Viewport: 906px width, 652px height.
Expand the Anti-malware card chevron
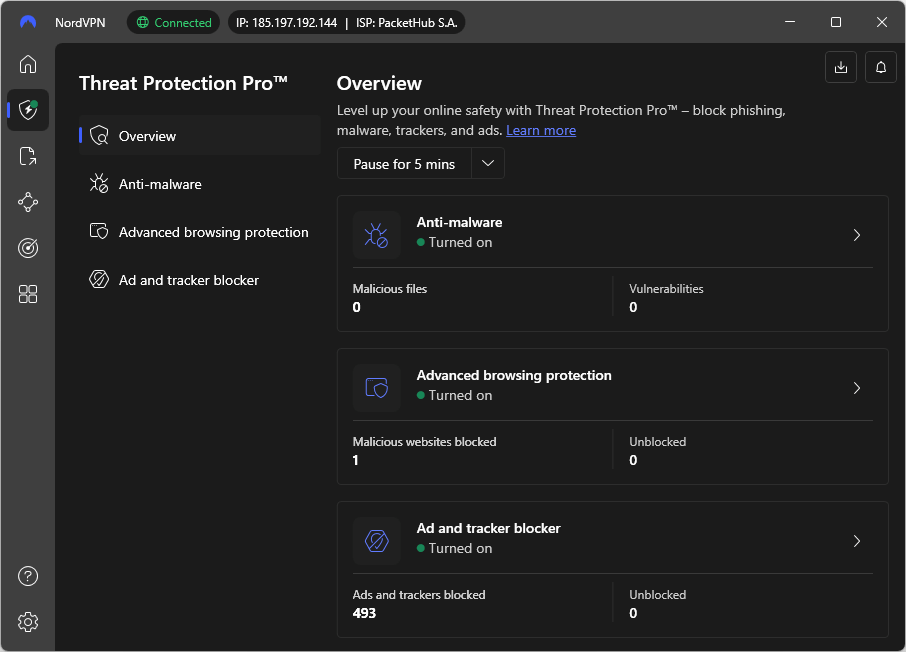point(856,235)
